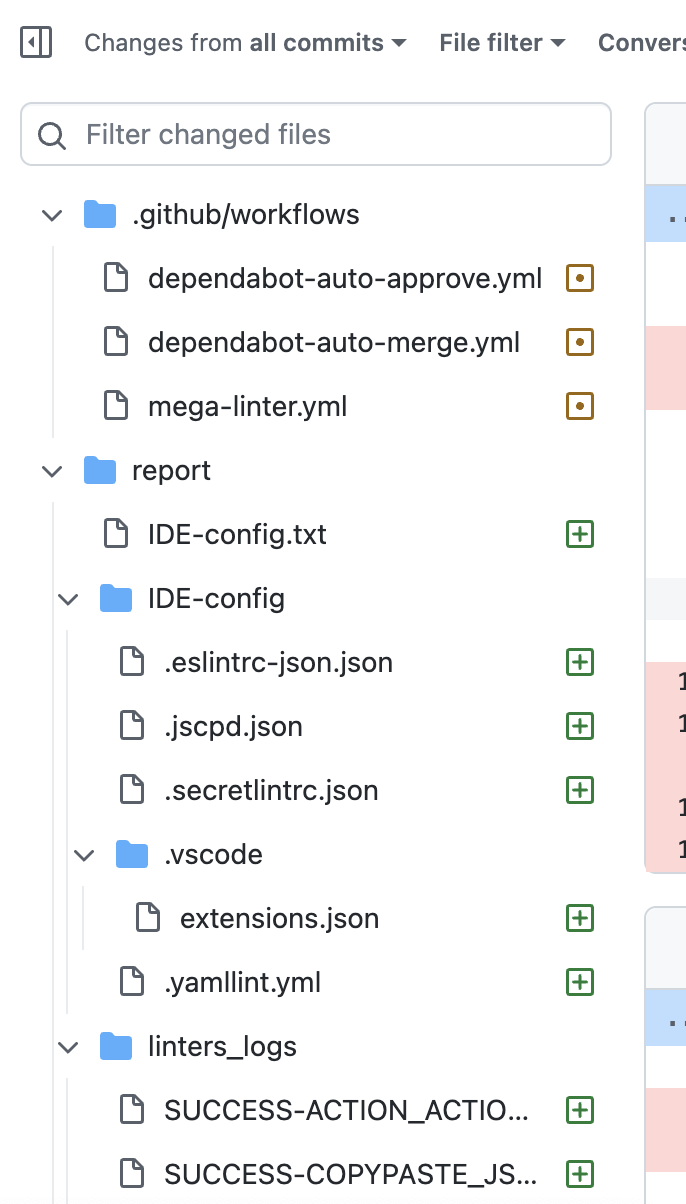Open the File filter menu
The image size is (686, 1204).
click(x=501, y=42)
